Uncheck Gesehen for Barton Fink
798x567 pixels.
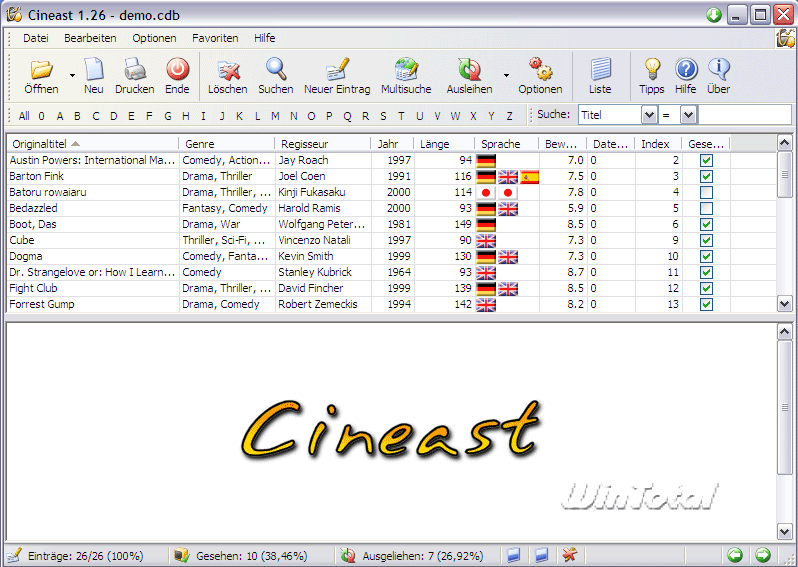[x=706, y=177]
